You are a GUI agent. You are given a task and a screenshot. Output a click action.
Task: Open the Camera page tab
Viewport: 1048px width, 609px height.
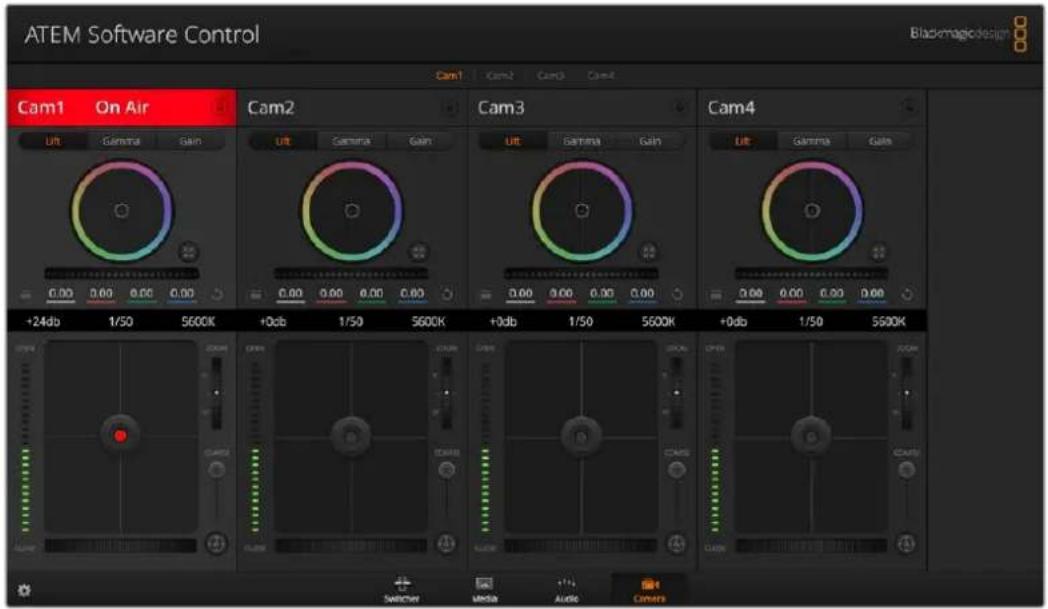tap(649, 590)
